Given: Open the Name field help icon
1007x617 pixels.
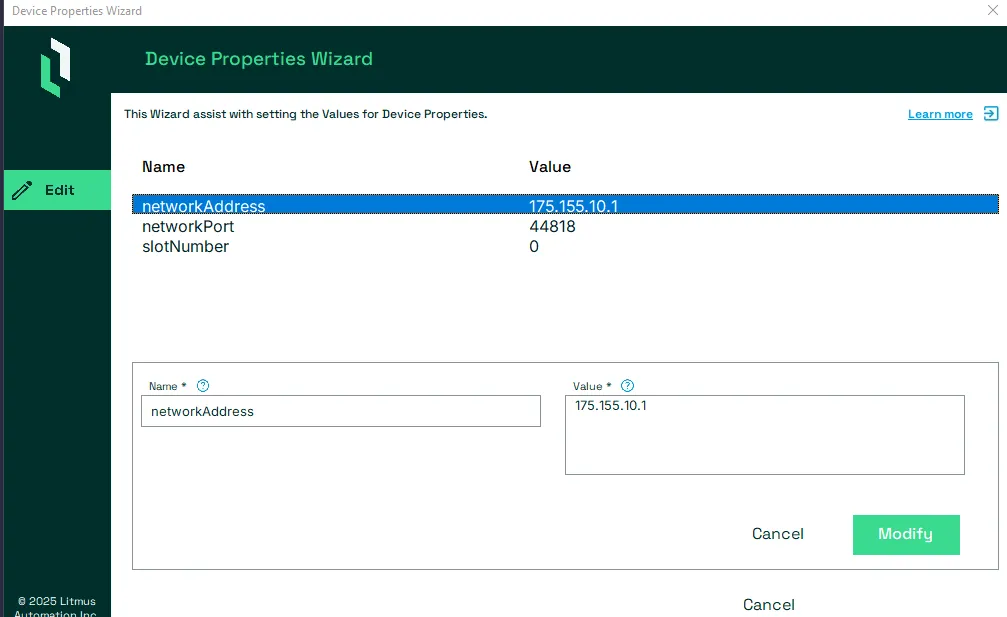Looking at the screenshot, I should [203, 385].
